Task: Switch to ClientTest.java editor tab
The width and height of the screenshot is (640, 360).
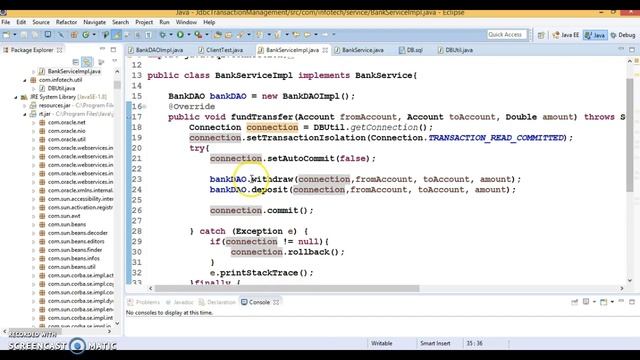Action: click(x=221, y=50)
